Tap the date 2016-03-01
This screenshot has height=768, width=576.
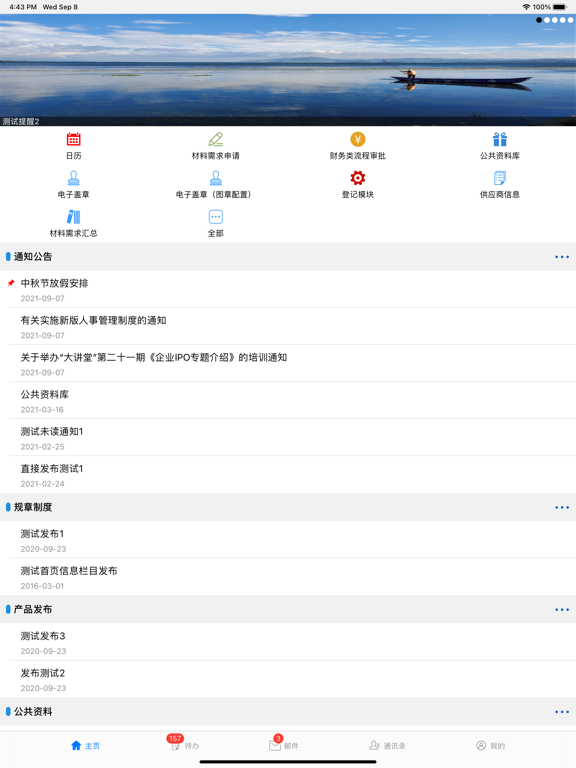coord(42,586)
